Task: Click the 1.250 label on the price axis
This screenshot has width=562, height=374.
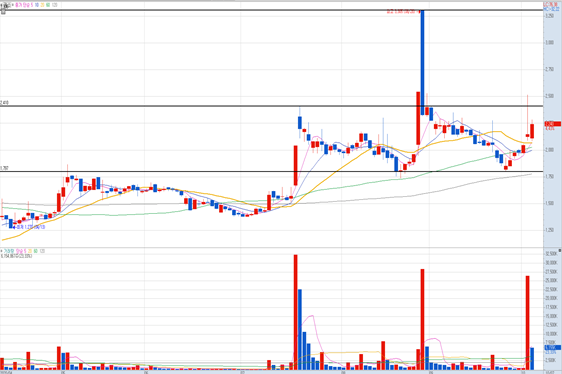Action: pos(549,230)
